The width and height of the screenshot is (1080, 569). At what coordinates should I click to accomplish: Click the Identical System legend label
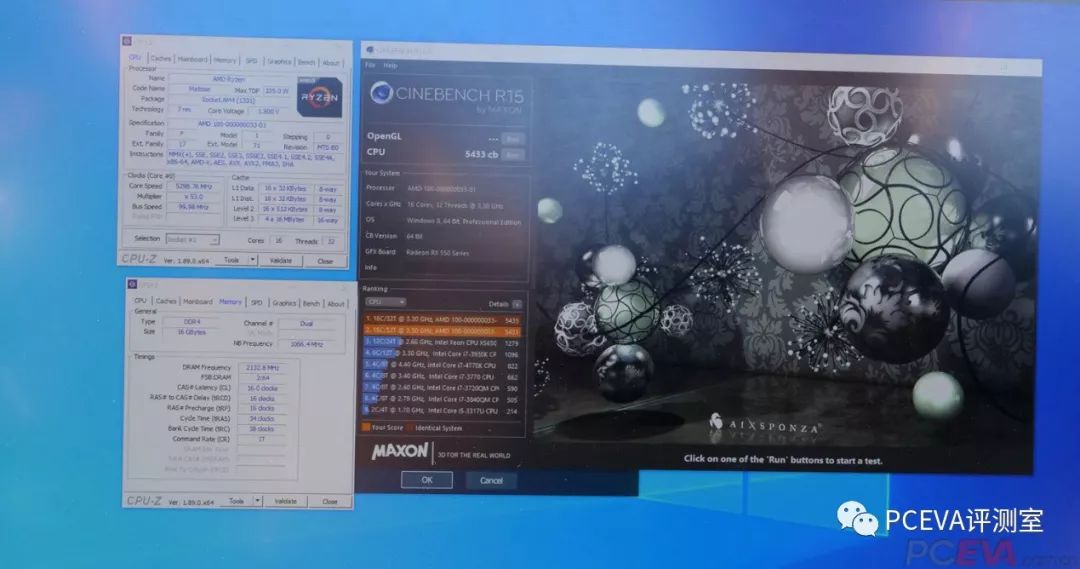tap(439, 428)
